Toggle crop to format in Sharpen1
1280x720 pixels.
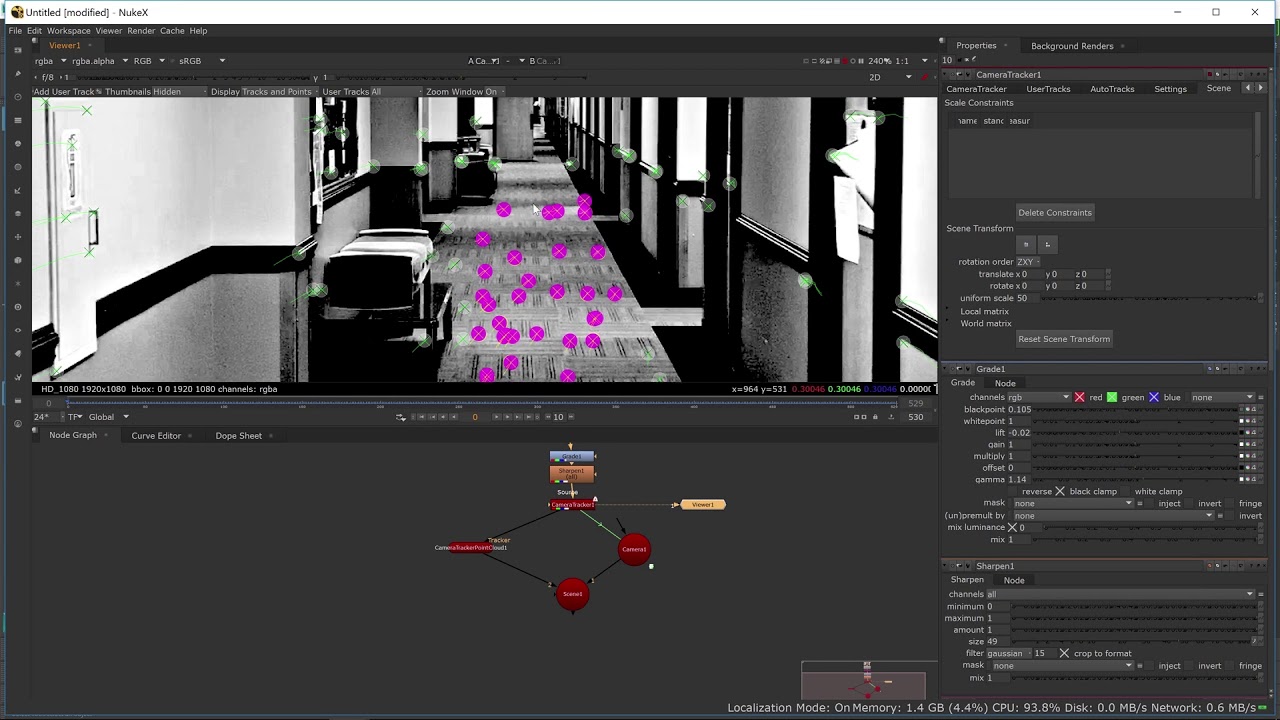1064,653
